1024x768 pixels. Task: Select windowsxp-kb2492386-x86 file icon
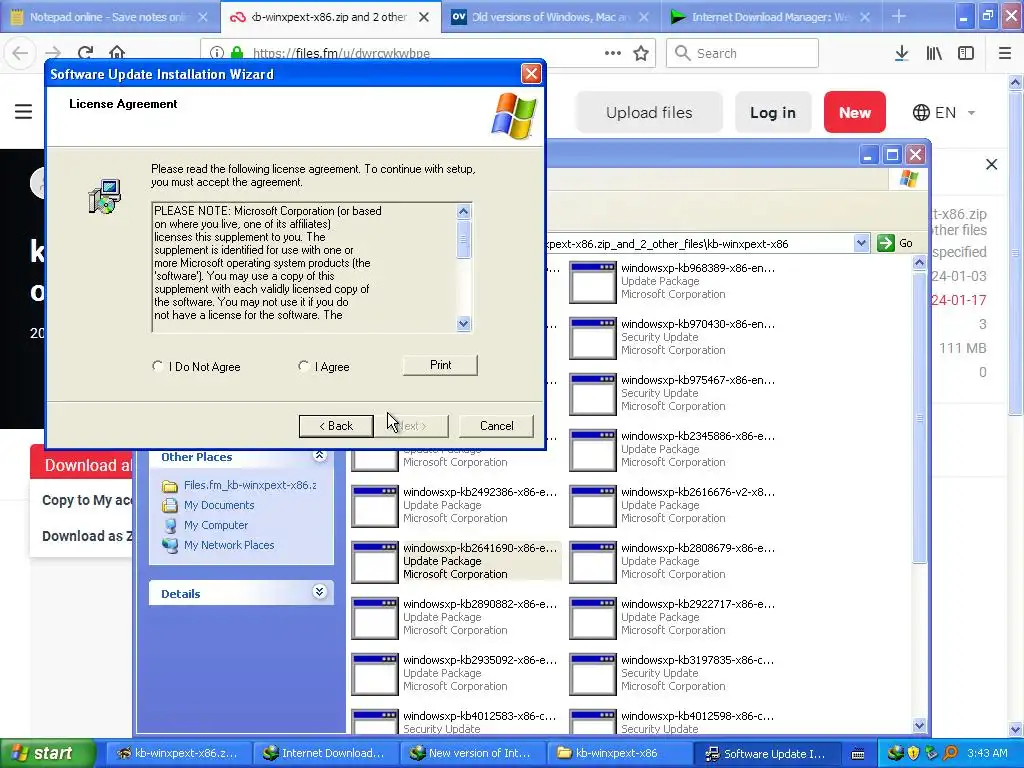[374, 506]
